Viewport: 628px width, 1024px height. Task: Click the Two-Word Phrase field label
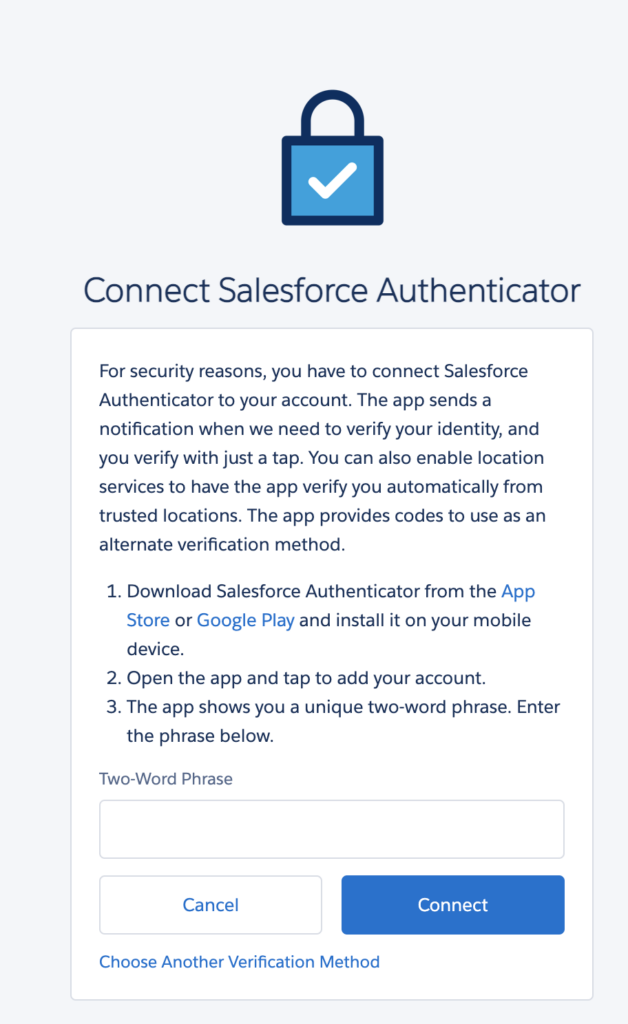click(x=166, y=779)
